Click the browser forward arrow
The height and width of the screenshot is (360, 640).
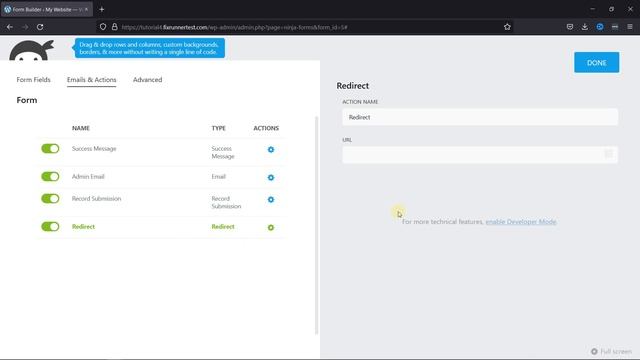click(25, 27)
